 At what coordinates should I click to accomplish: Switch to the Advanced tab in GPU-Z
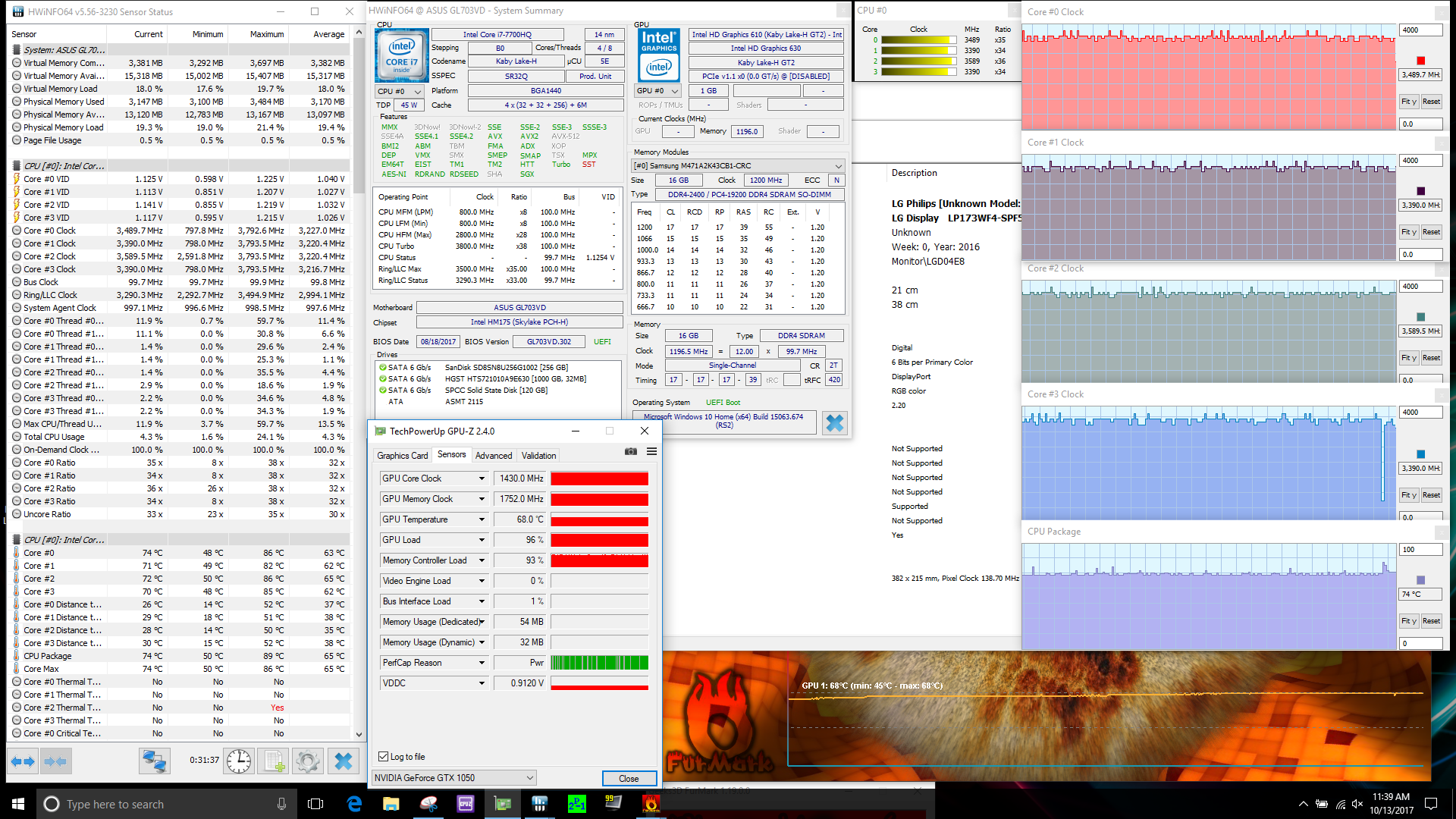pos(494,456)
